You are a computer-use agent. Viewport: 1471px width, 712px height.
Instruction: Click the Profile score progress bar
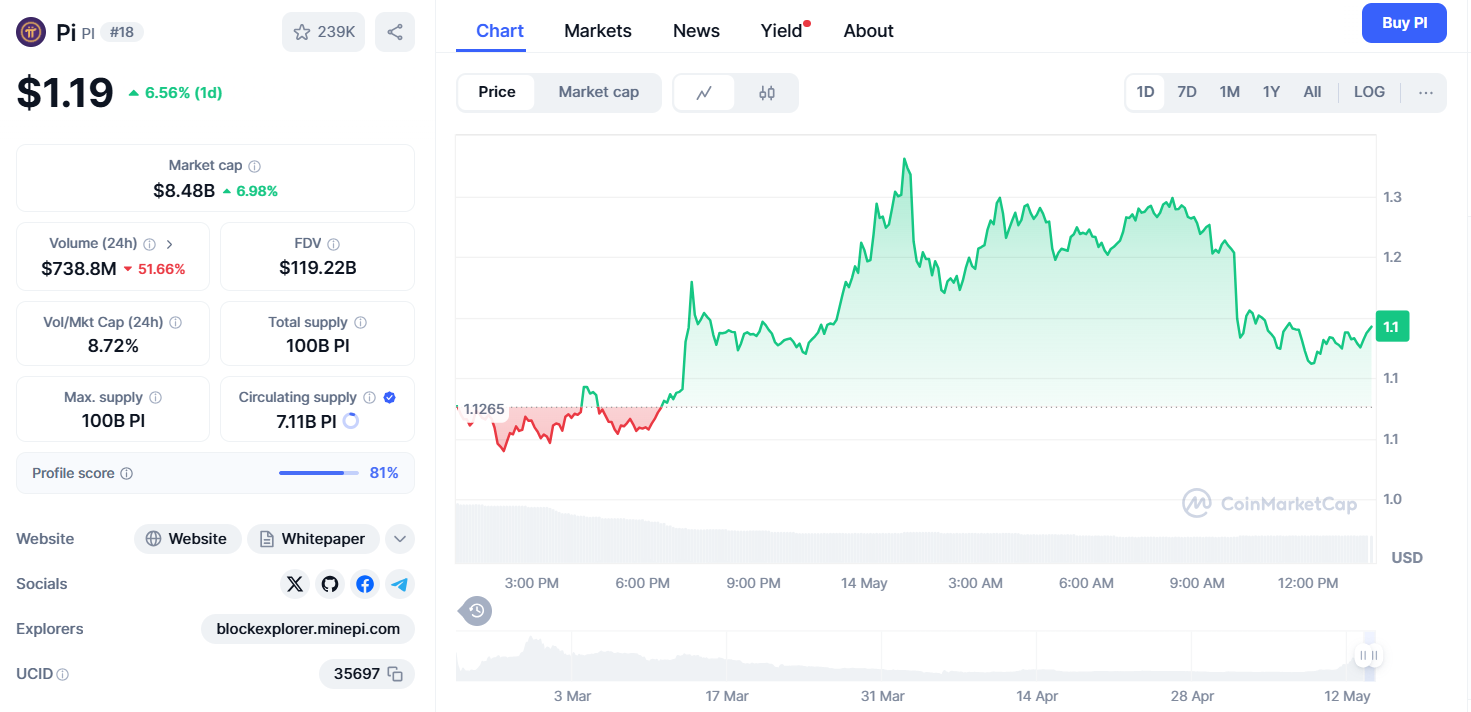(x=319, y=473)
